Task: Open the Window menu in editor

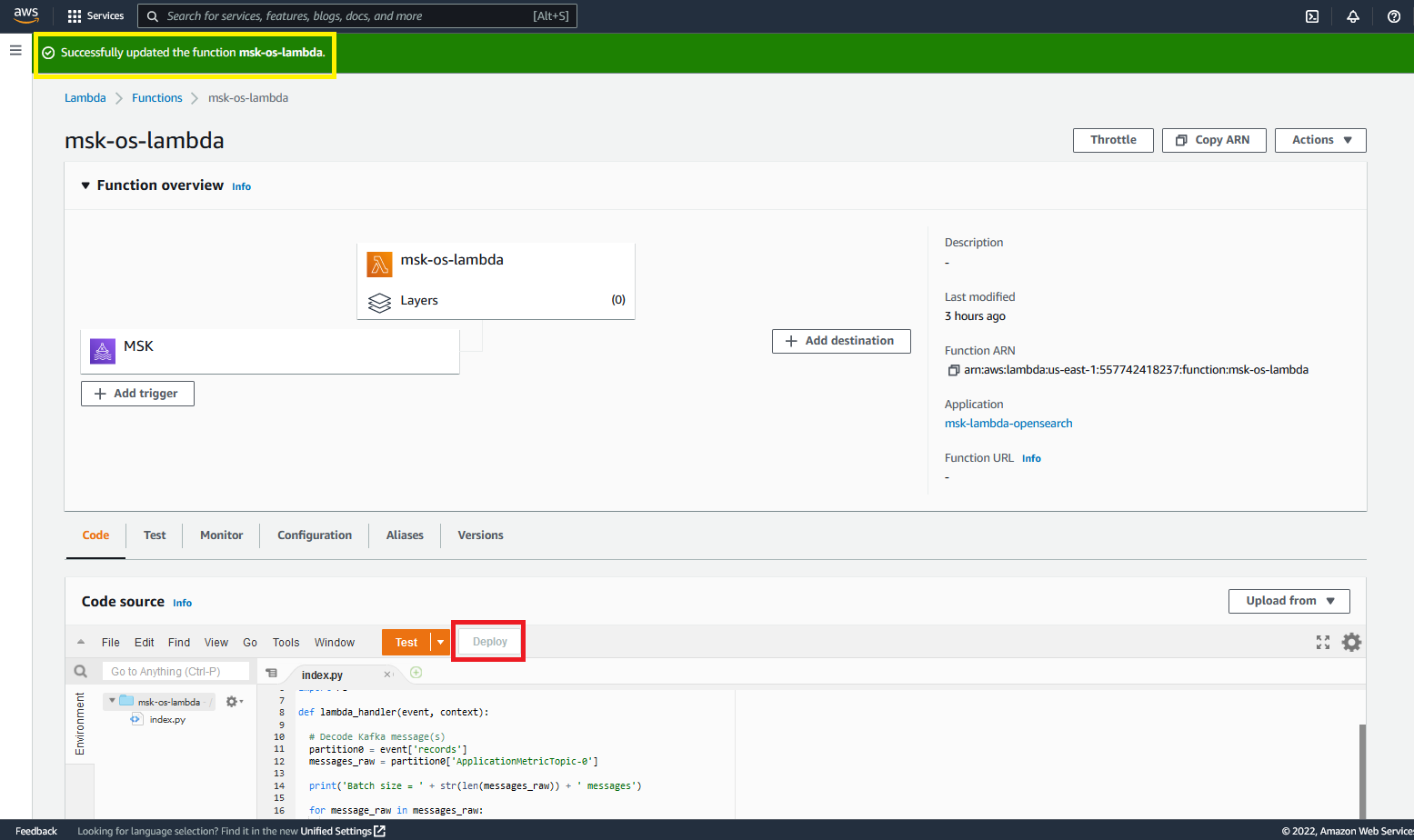Action: 335,643
